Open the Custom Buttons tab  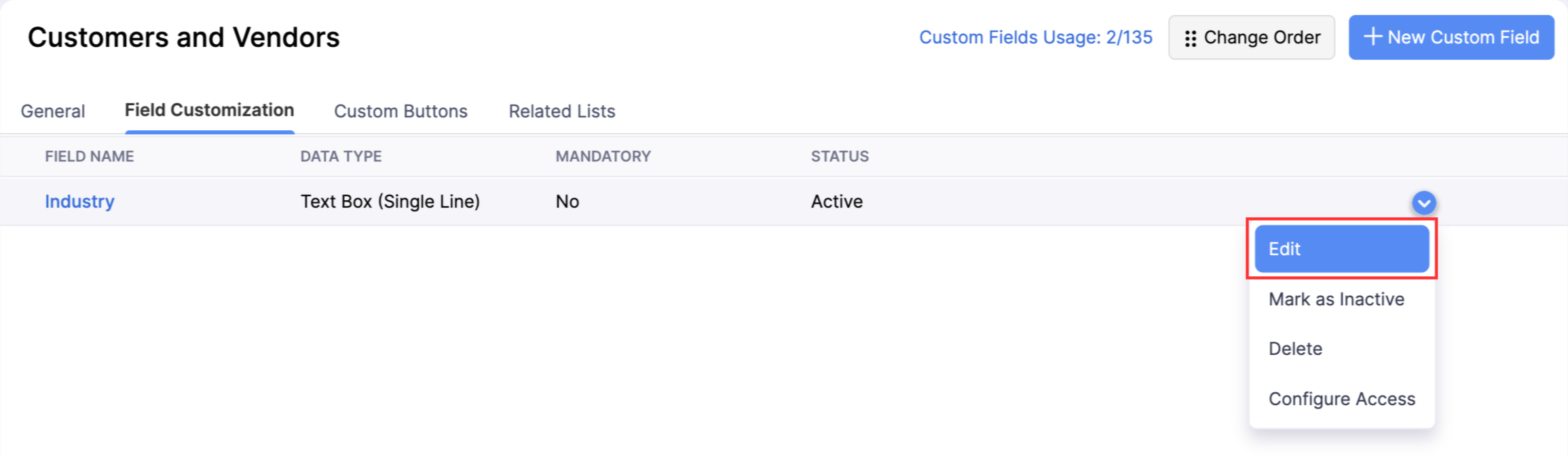[400, 111]
